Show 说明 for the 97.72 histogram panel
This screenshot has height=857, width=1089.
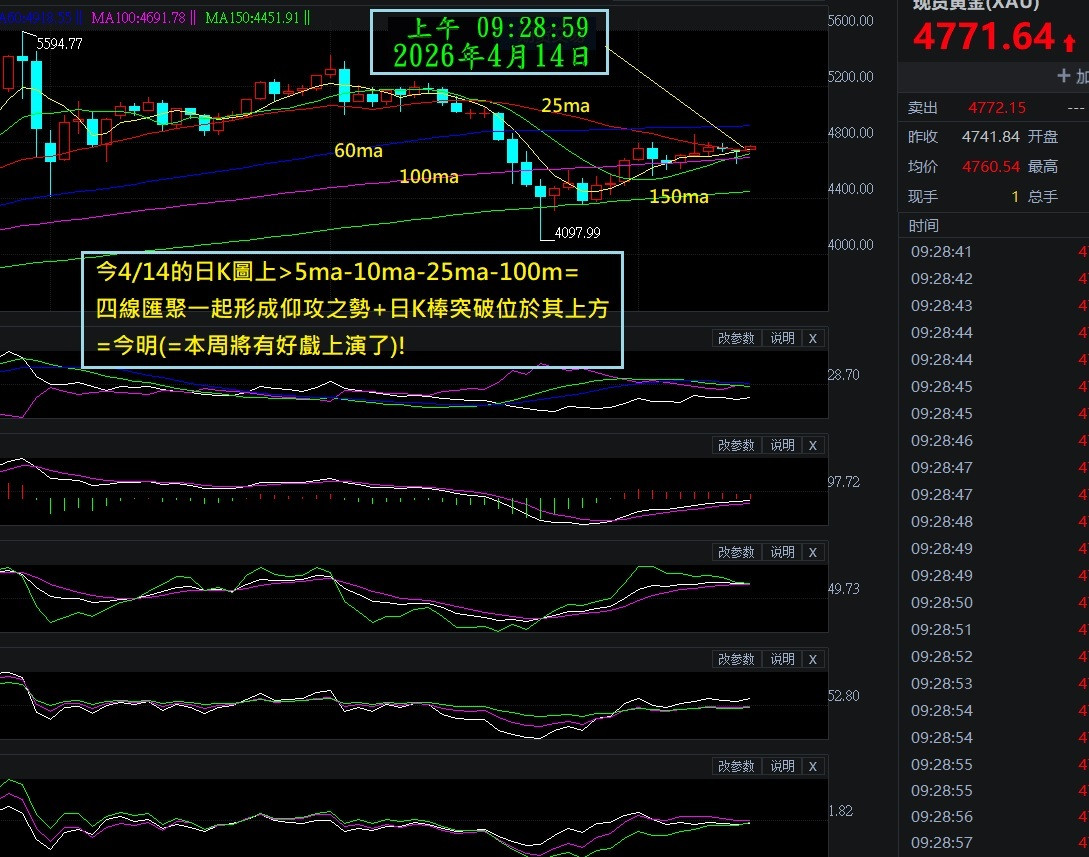click(782, 446)
